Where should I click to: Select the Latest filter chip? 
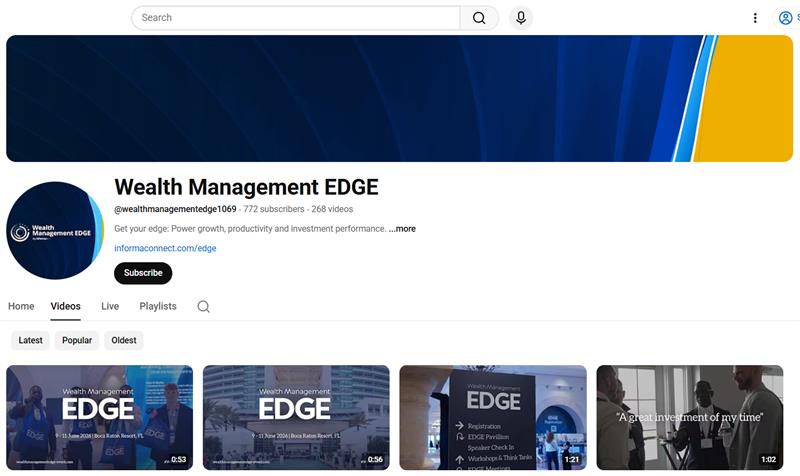pyautogui.click(x=31, y=340)
